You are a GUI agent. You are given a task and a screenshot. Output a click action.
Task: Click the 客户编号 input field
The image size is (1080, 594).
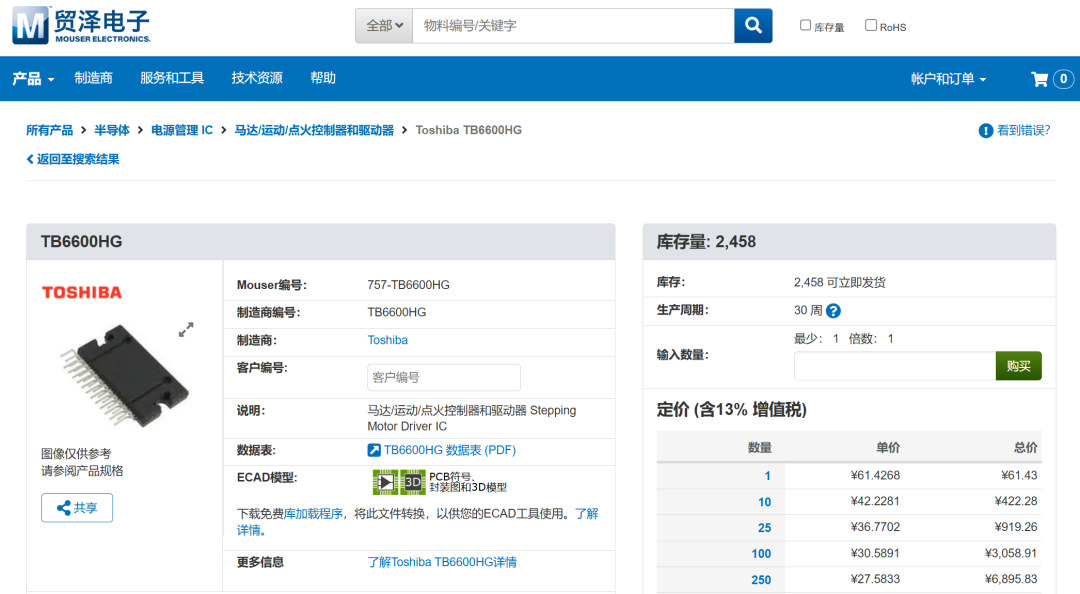[444, 377]
